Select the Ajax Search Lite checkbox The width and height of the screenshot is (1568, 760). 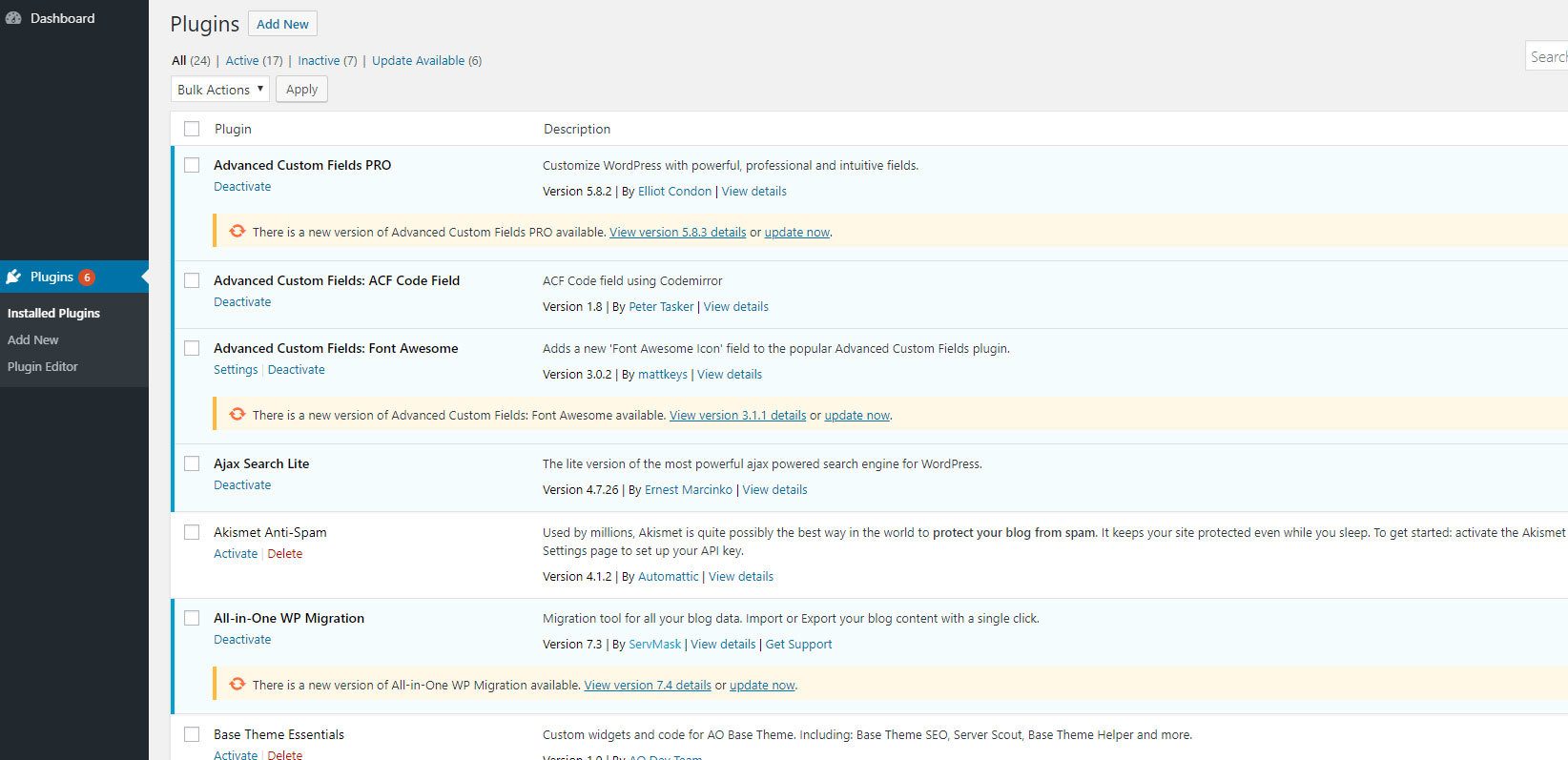click(192, 463)
